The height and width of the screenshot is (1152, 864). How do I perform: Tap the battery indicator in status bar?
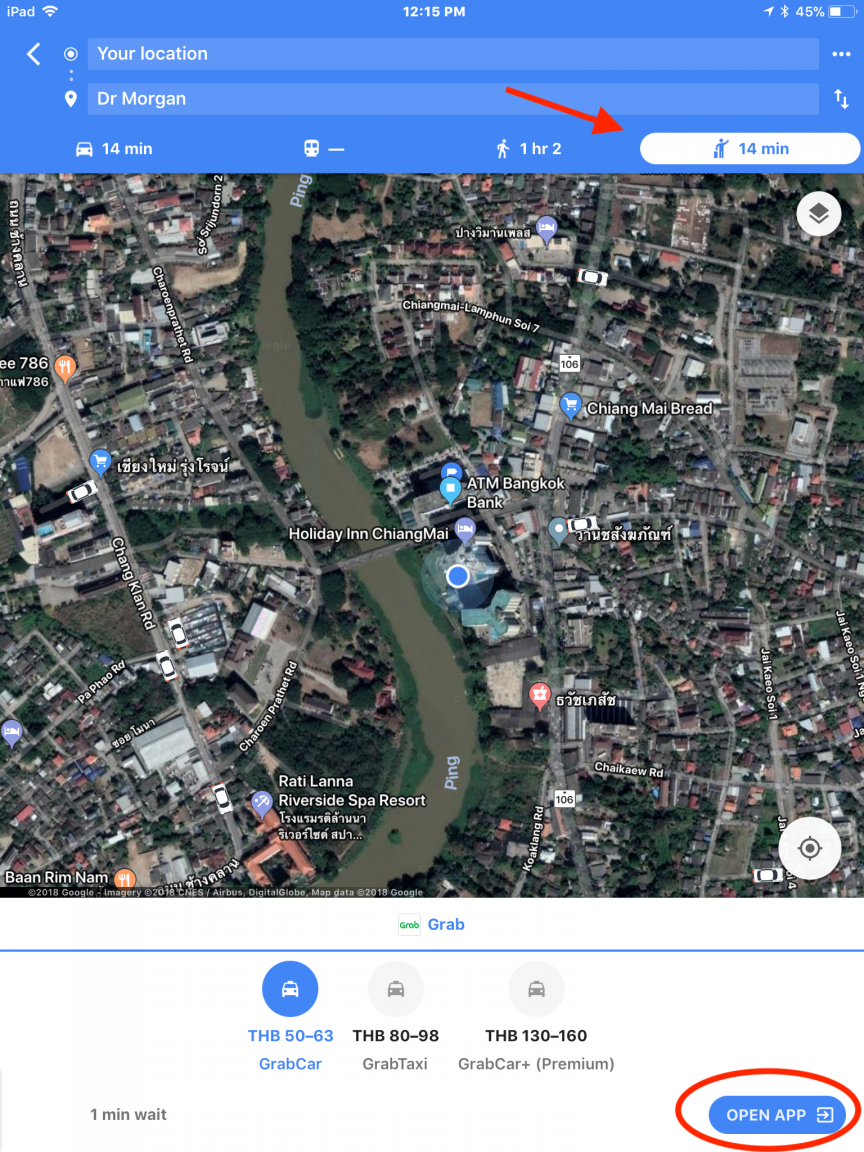pyautogui.click(x=841, y=12)
